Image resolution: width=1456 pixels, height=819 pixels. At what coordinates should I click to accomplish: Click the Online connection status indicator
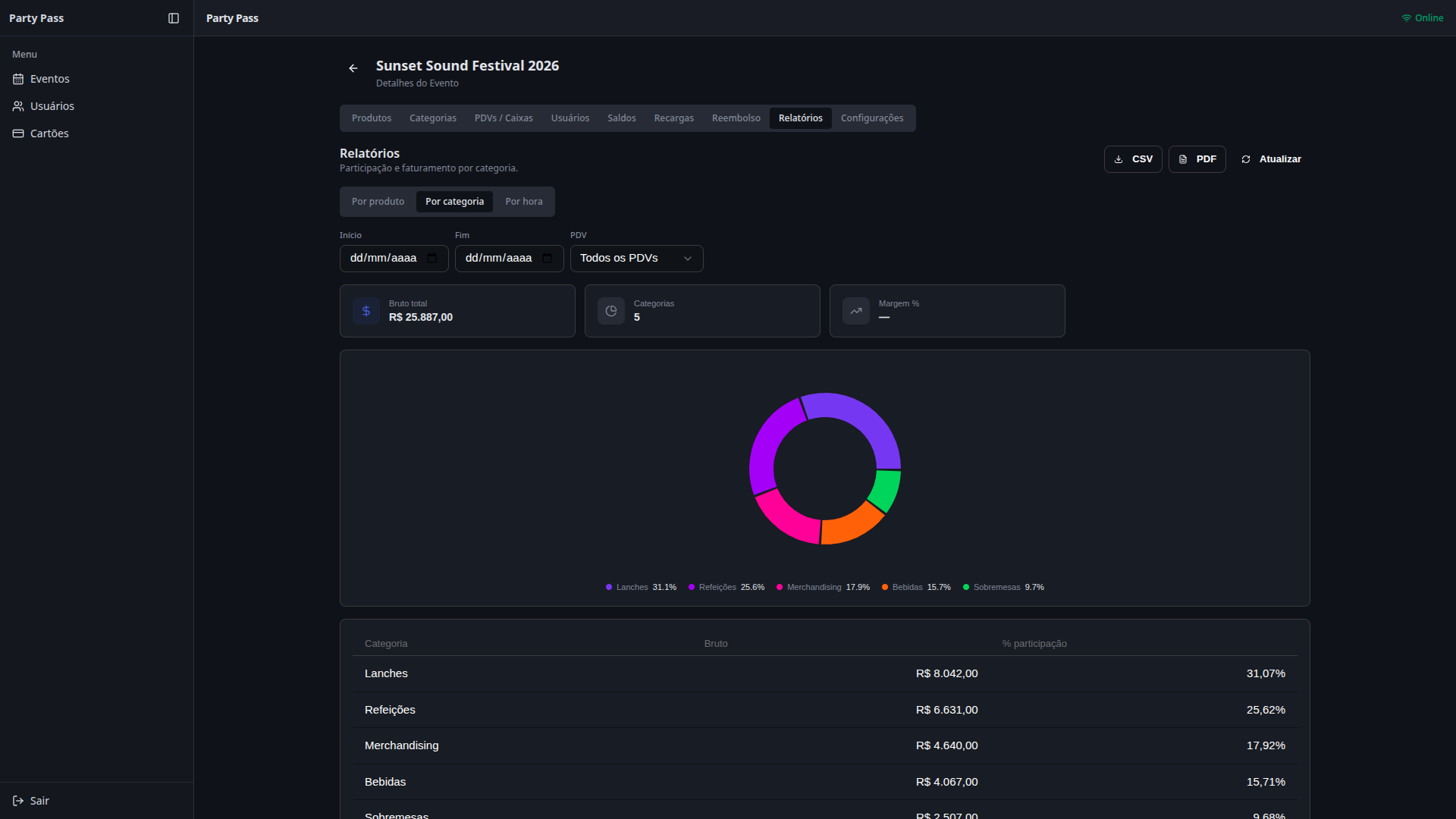pos(1423,18)
